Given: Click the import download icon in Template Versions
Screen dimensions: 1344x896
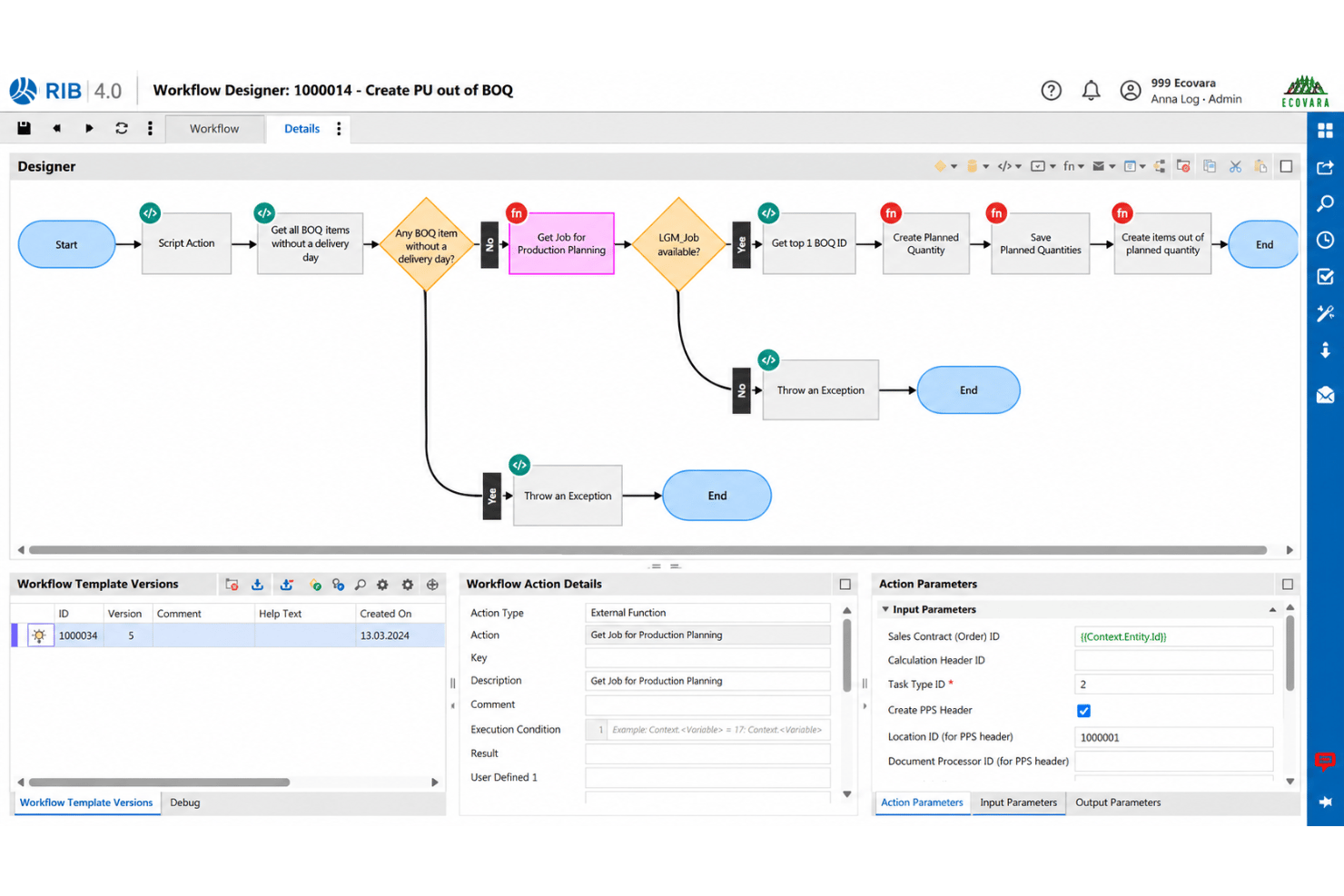Looking at the screenshot, I should 257,585.
